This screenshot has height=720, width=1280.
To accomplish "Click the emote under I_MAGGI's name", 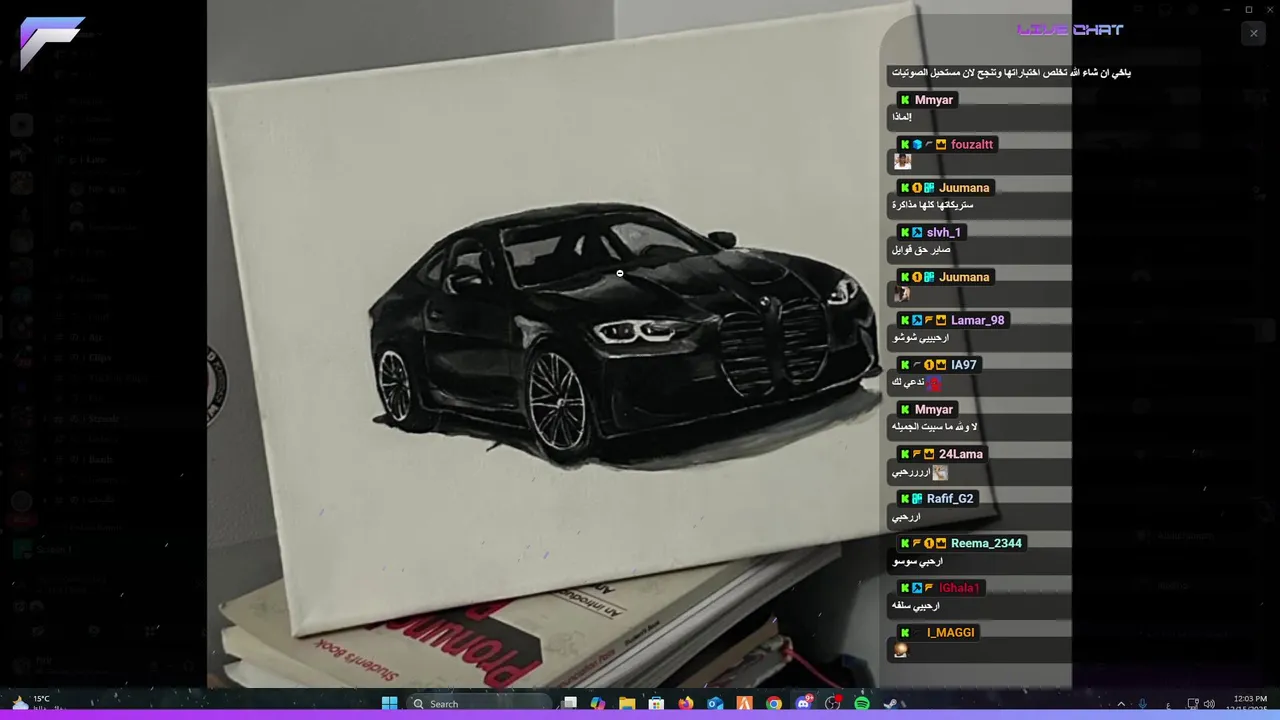I will pyautogui.click(x=901, y=650).
